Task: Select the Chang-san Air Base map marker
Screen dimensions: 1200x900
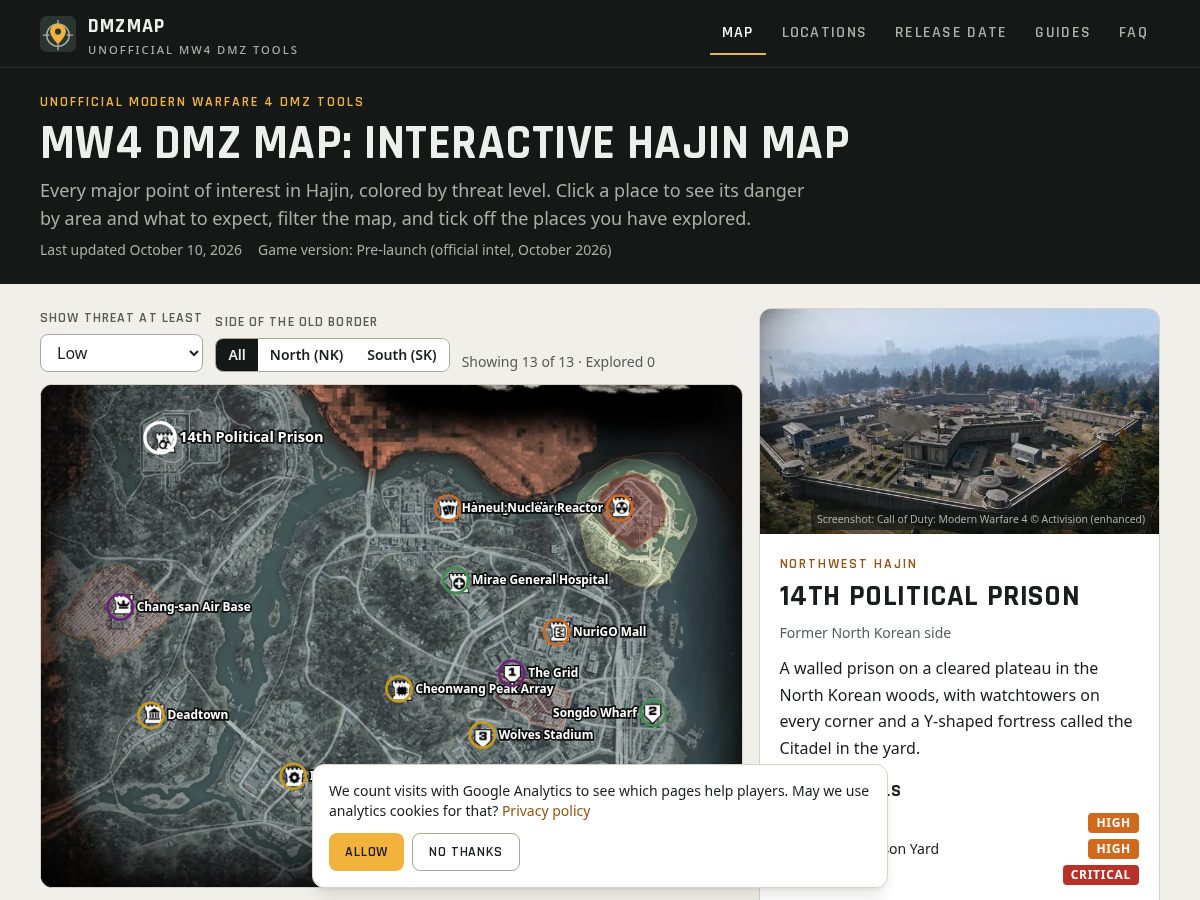Action: (121, 606)
